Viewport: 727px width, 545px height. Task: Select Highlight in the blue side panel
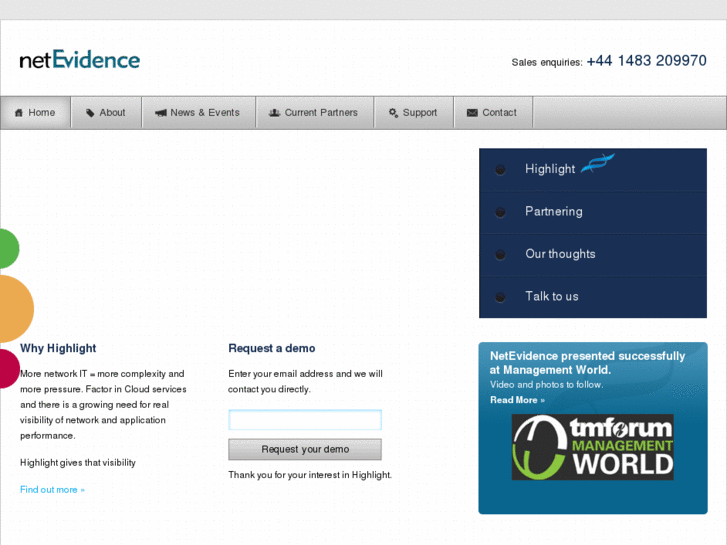coord(593,170)
